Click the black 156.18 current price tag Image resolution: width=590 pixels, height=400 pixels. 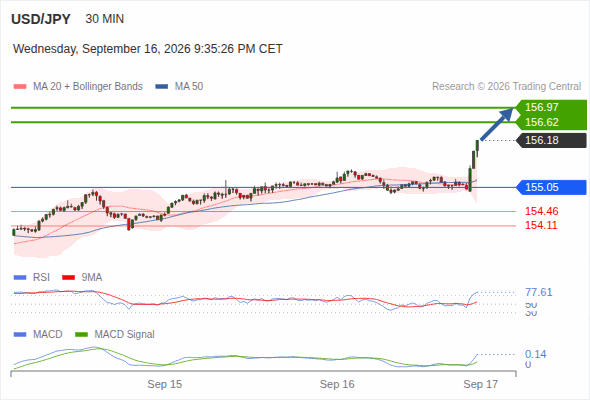(x=552, y=140)
